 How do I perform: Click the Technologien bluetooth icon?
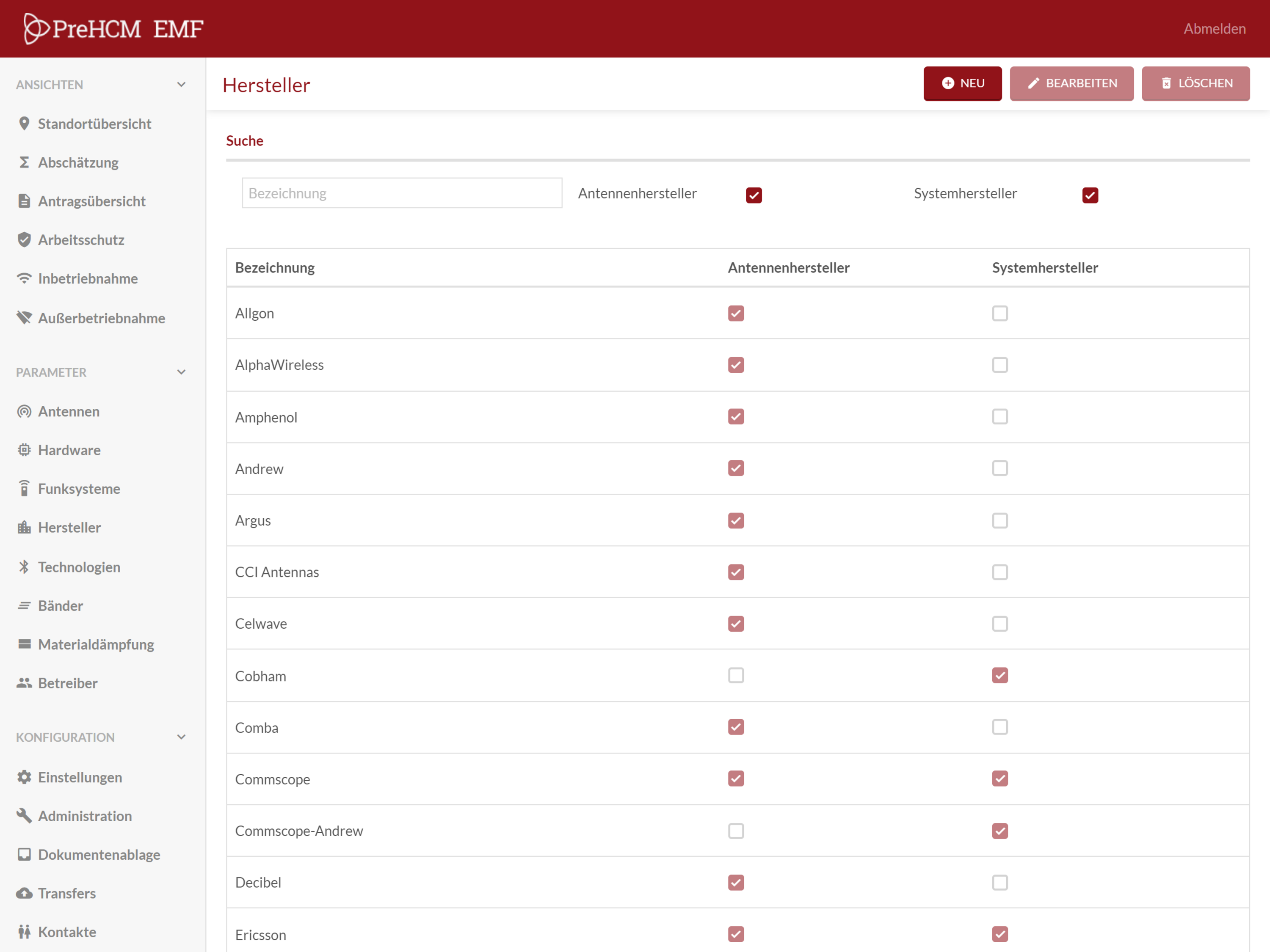click(x=24, y=567)
